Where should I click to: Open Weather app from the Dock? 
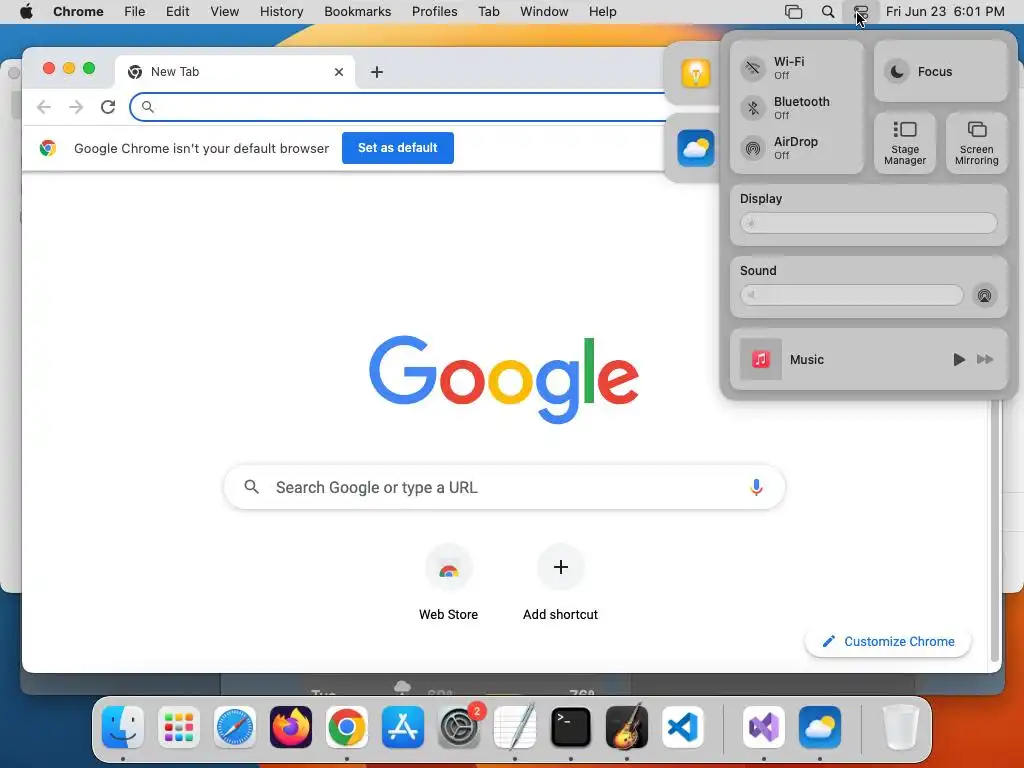point(820,727)
